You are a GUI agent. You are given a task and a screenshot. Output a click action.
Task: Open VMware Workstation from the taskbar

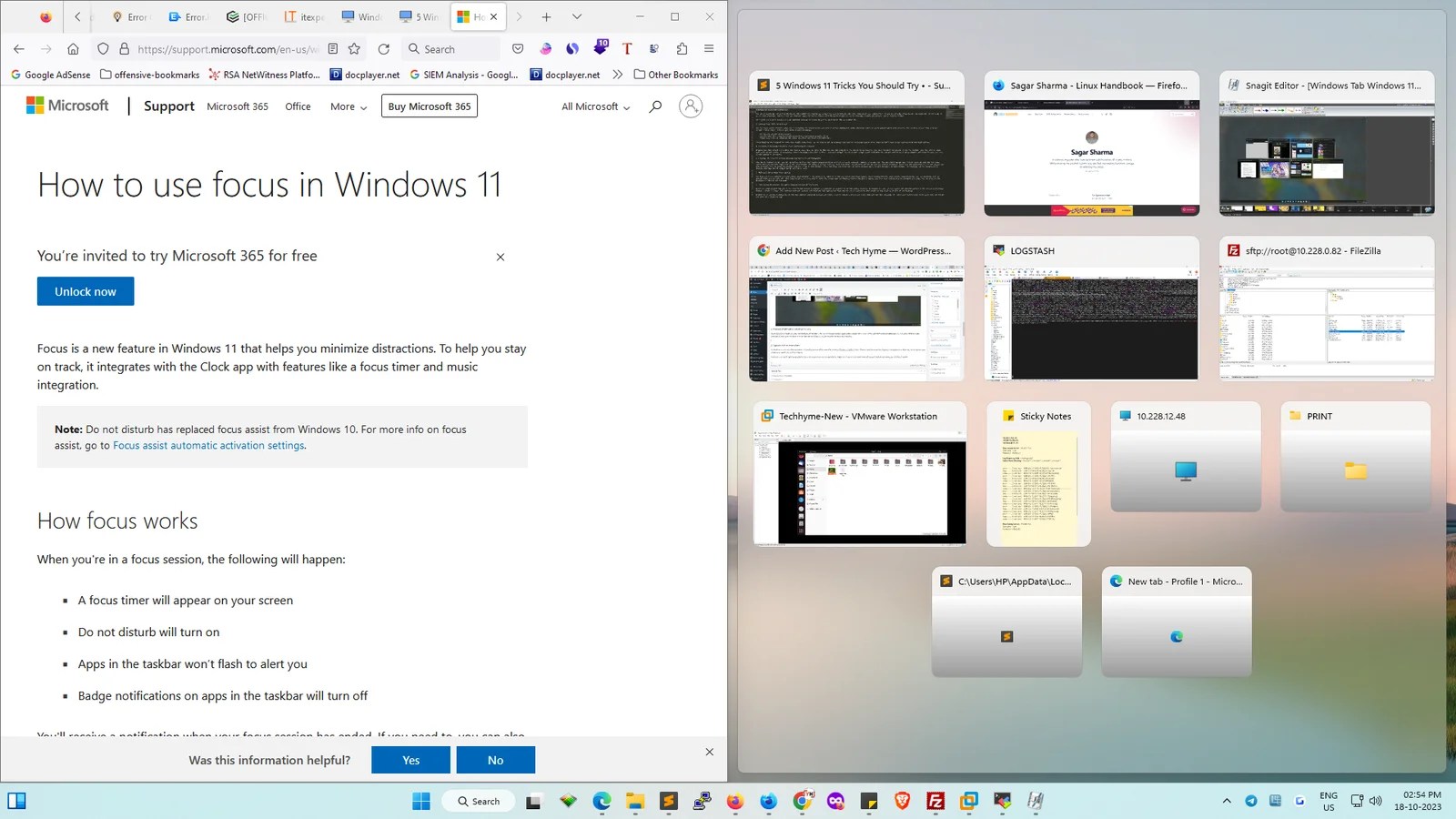pyautogui.click(x=969, y=801)
